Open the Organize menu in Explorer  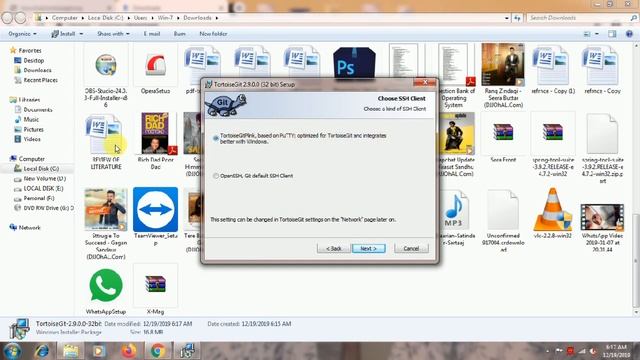point(22,34)
